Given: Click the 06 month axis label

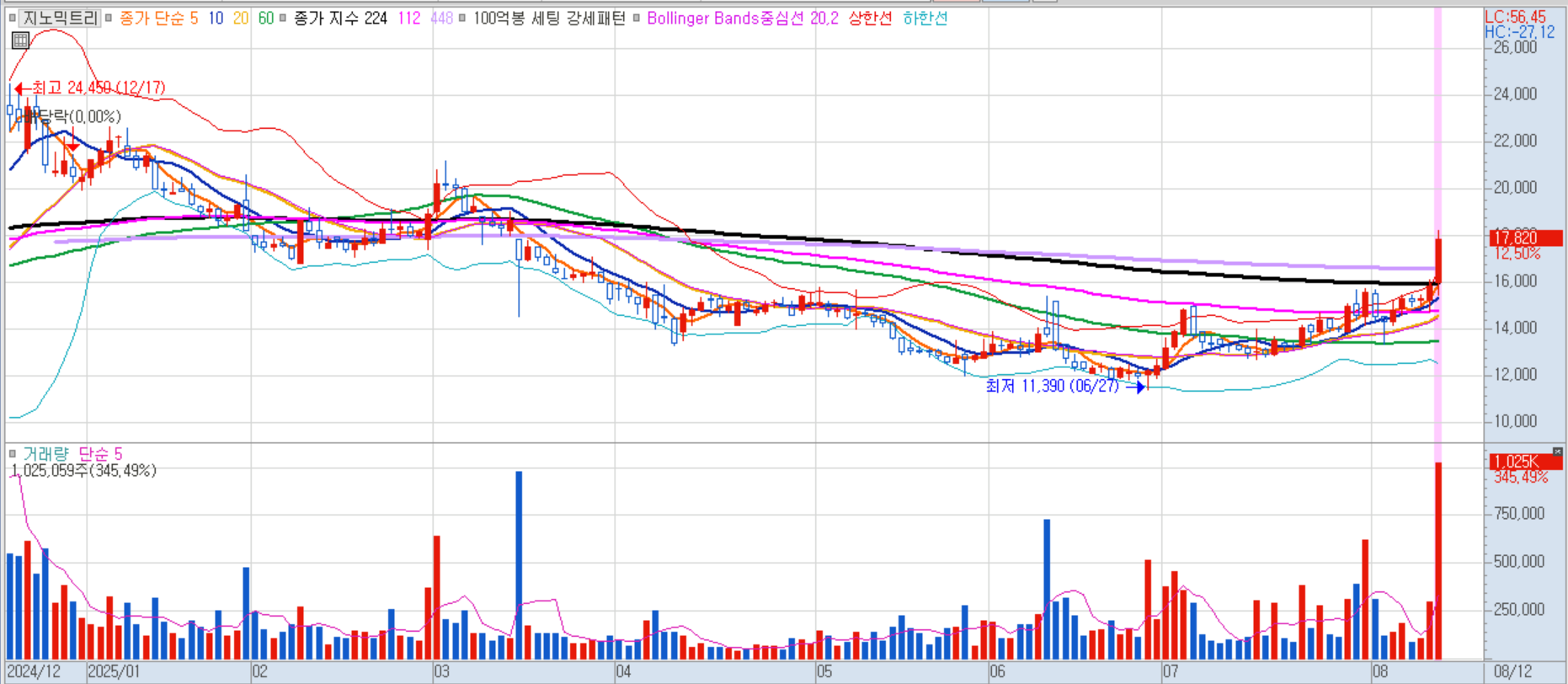Looking at the screenshot, I should click(x=997, y=671).
